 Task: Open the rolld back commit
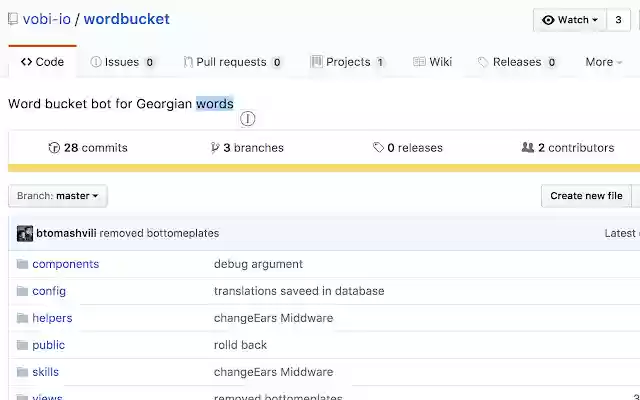(x=240, y=345)
